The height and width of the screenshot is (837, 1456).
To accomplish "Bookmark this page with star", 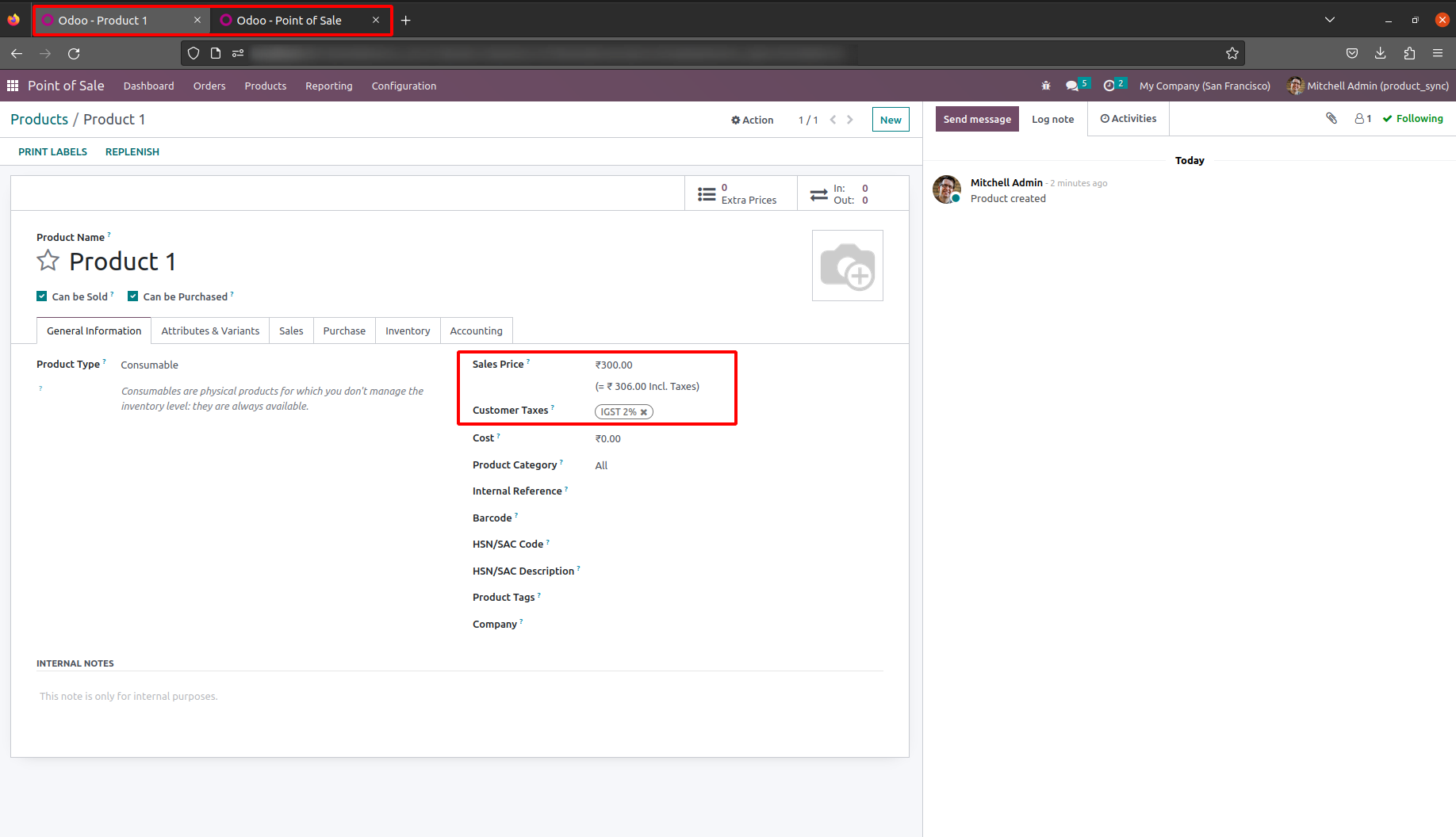I will click(x=1232, y=53).
